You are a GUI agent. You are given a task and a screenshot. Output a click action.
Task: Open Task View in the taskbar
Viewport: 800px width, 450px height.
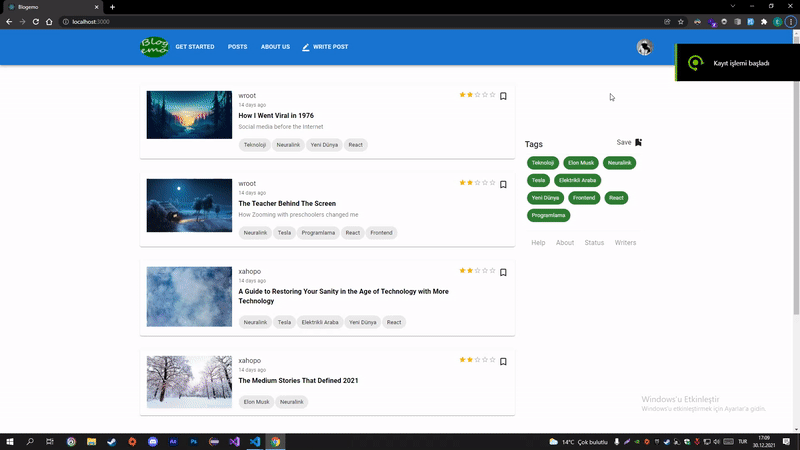(49, 441)
